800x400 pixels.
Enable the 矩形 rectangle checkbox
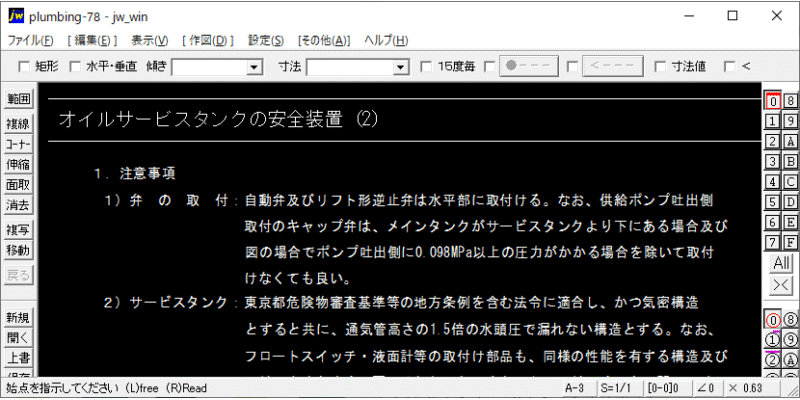click(x=24, y=66)
